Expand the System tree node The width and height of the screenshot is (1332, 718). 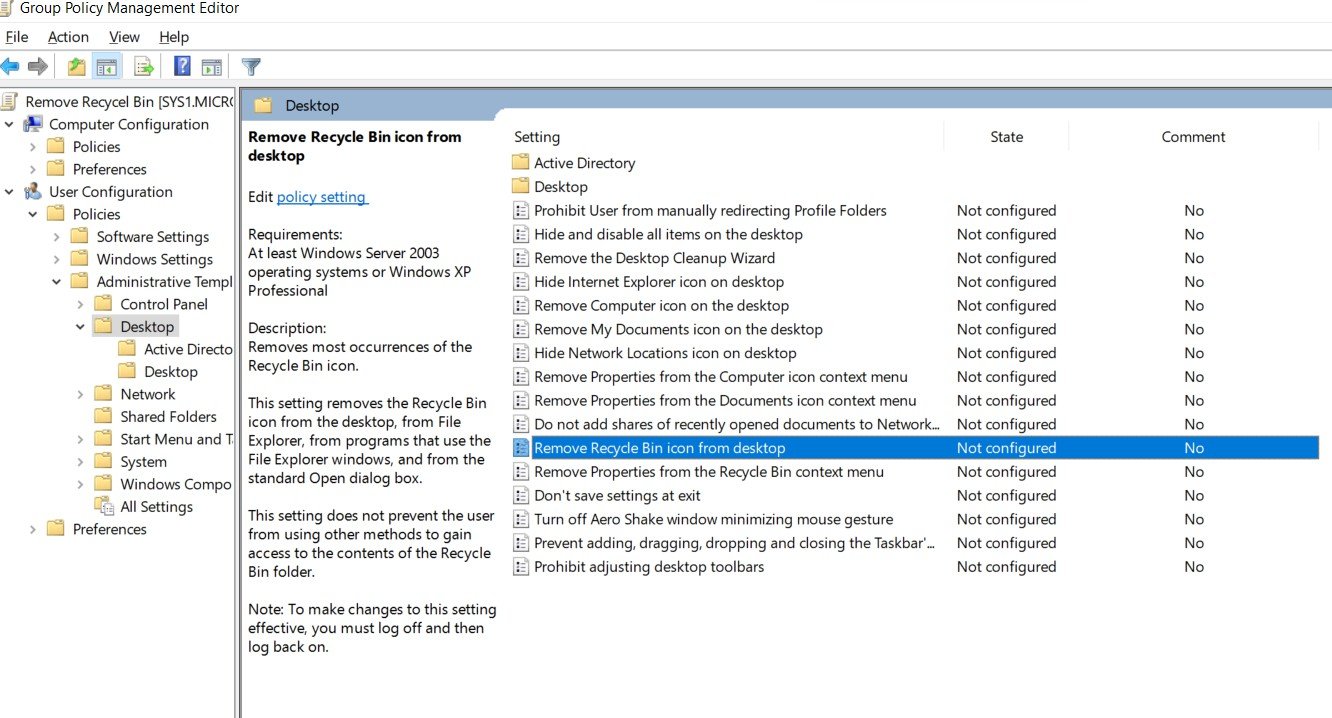coord(81,461)
